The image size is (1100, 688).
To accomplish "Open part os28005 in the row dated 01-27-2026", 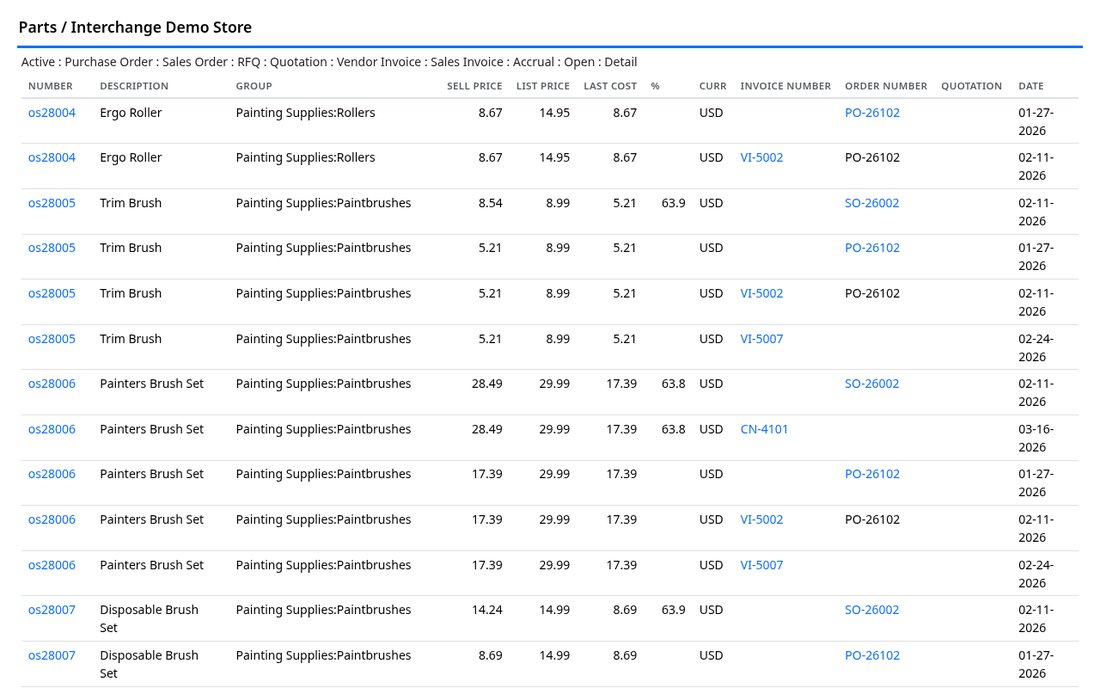I will coord(52,248).
